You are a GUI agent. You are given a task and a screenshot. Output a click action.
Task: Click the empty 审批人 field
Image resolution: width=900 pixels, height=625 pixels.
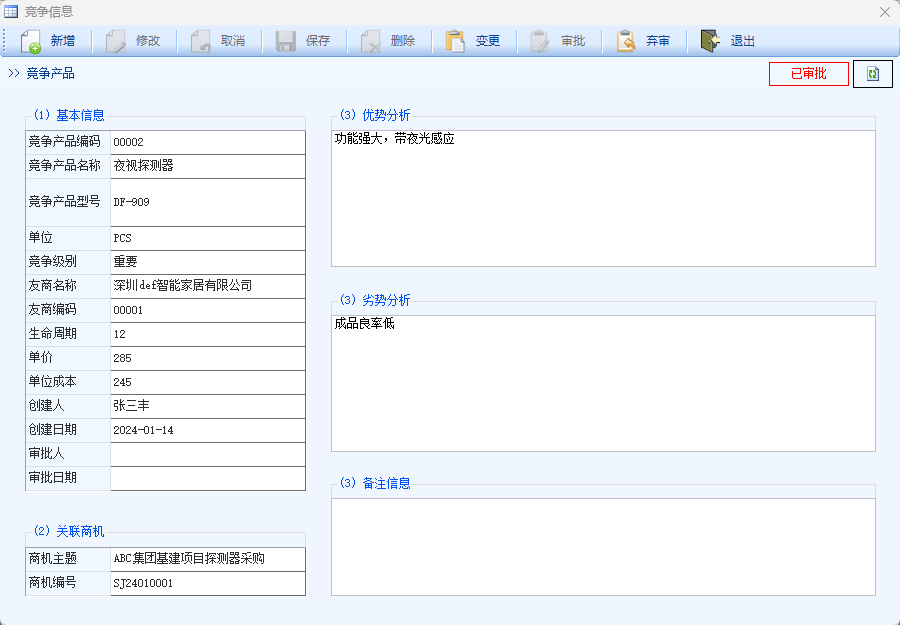(208, 455)
